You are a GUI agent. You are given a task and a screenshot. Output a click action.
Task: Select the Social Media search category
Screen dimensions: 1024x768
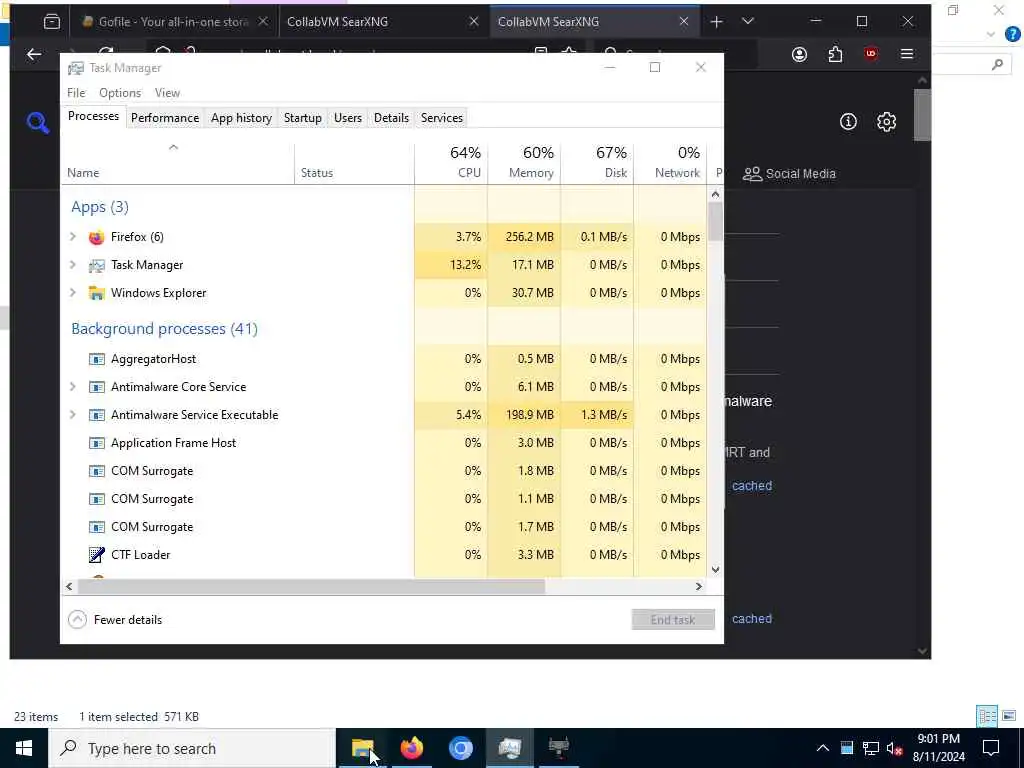pyautogui.click(x=790, y=174)
